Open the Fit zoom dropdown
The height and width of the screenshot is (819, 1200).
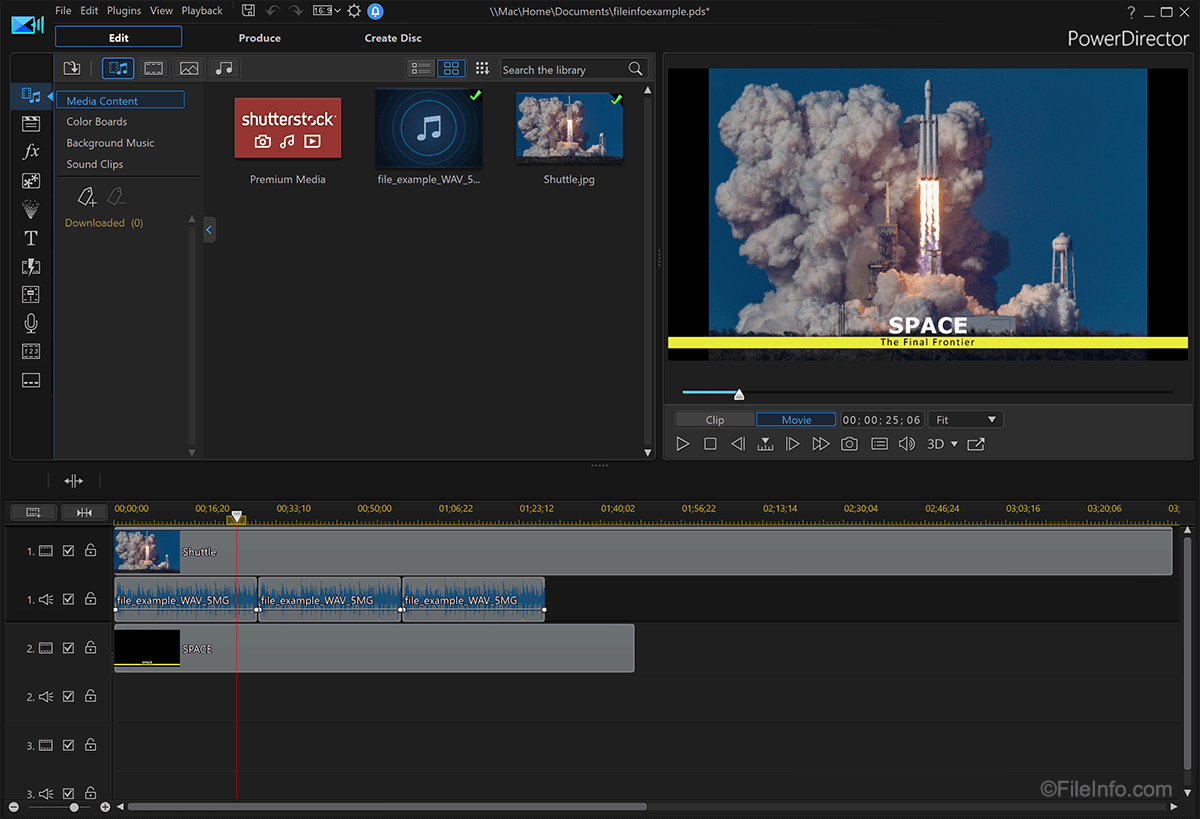tap(965, 420)
